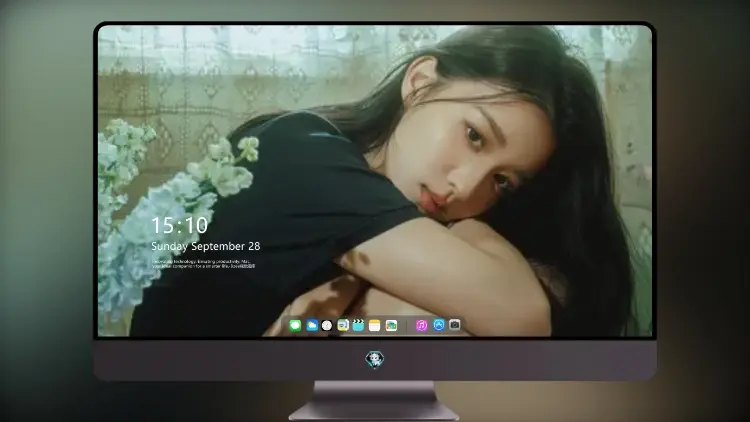Viewport: 750px width, 422px height.
Task: Open the Weather app in the dock
Action: click(312, 326)
